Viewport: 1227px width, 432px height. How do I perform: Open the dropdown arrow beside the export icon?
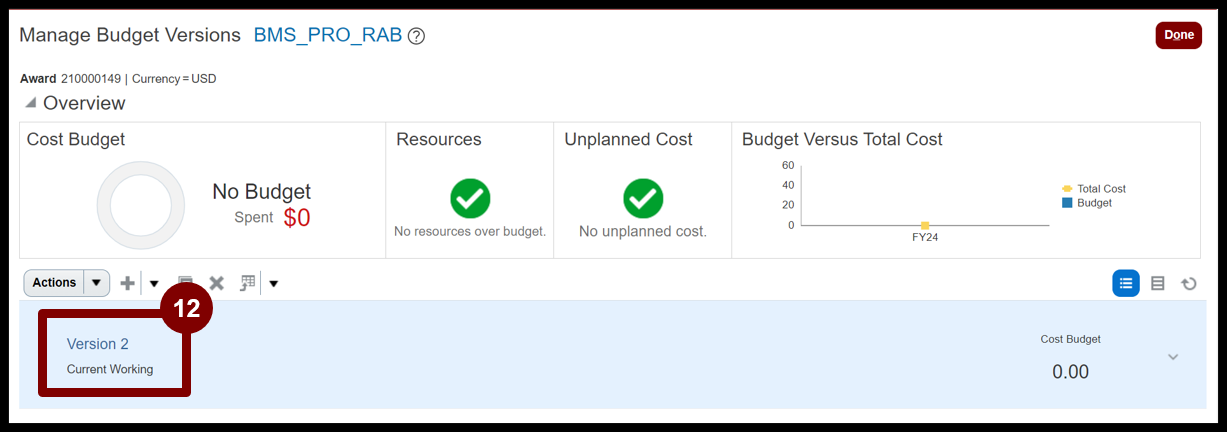click(x=273, y=283)
